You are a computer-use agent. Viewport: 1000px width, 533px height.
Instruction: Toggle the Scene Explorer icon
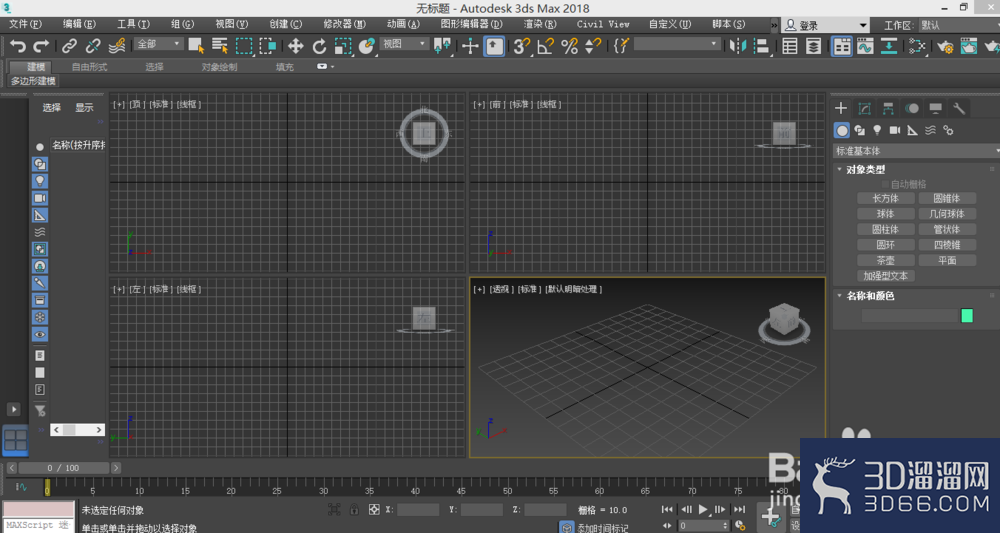tap(790, 46)
